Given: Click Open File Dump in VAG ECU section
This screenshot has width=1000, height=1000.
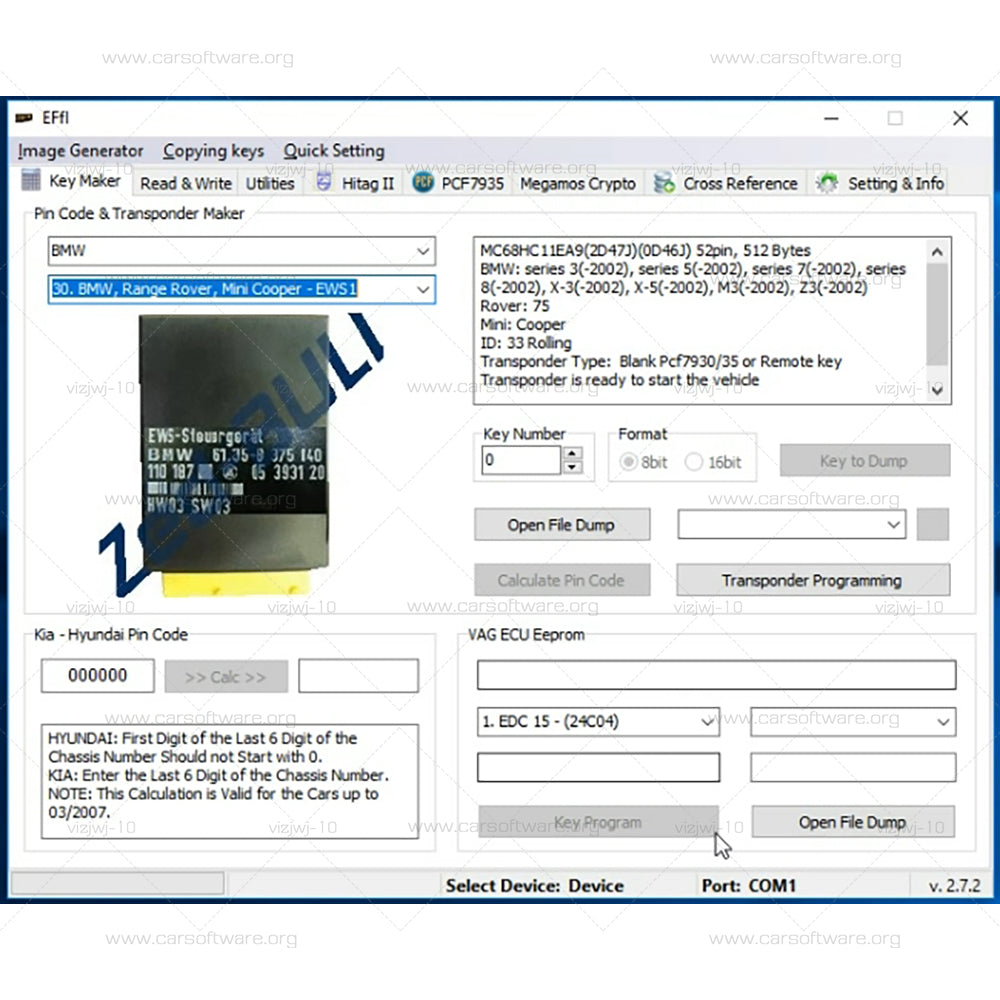Looking at the screenshot, I should (853, 823).
